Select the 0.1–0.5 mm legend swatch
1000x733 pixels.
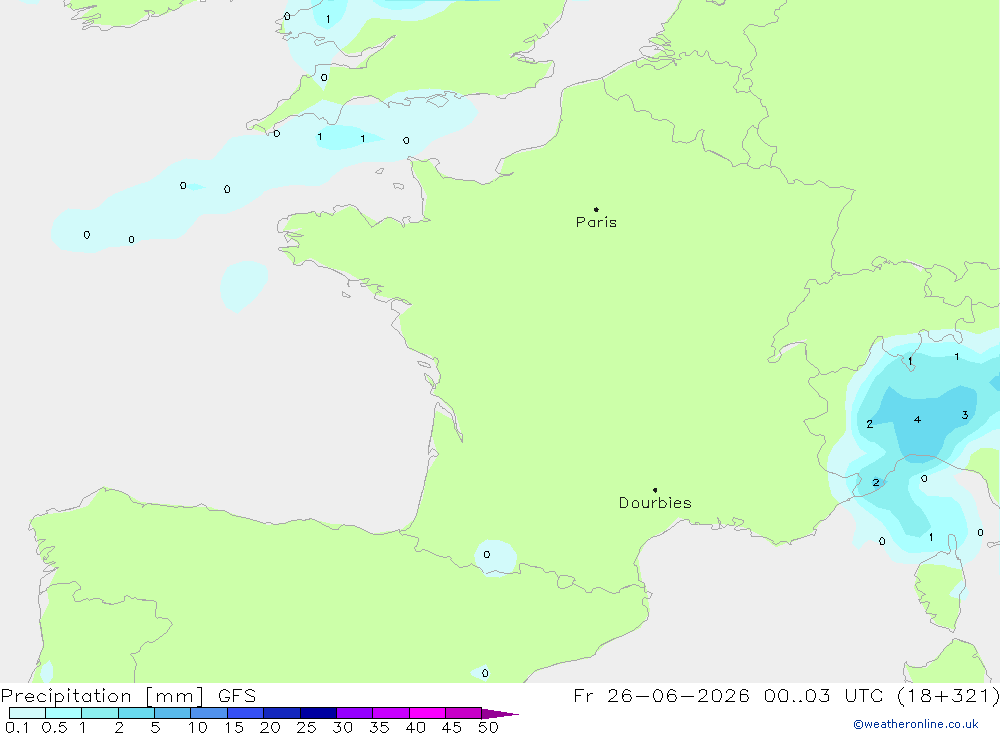(27, 713)
